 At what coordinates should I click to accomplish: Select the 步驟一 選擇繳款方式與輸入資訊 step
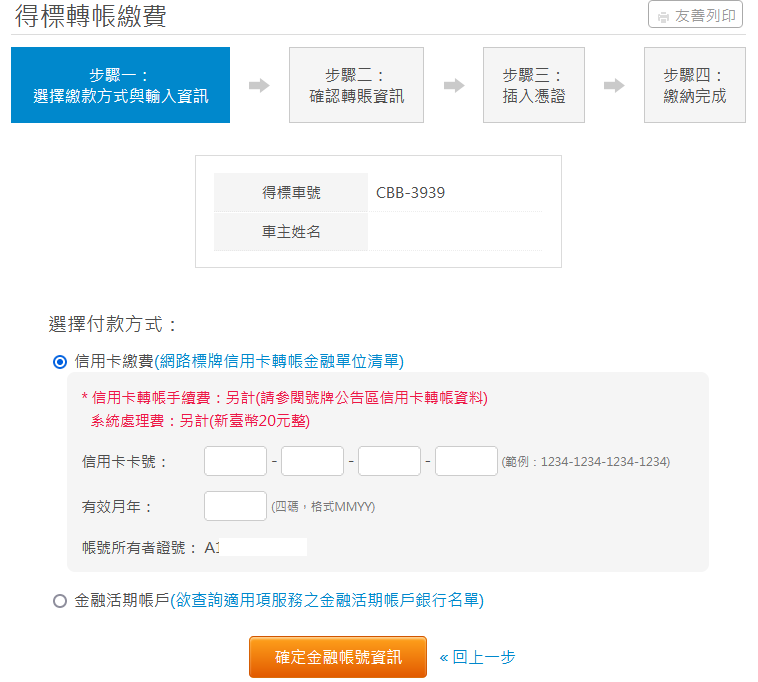pos(120,85)
